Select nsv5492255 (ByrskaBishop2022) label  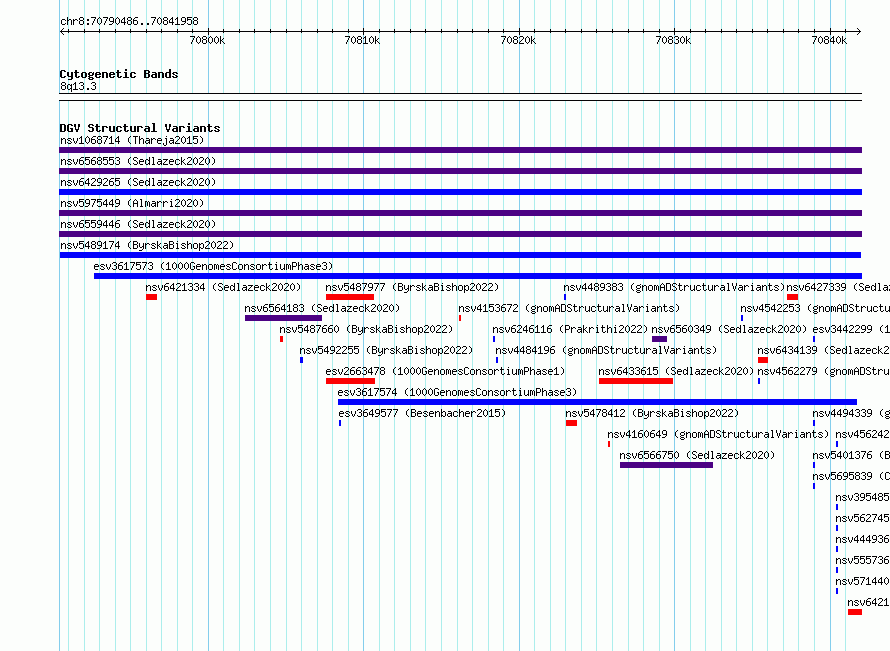point(386,350)
